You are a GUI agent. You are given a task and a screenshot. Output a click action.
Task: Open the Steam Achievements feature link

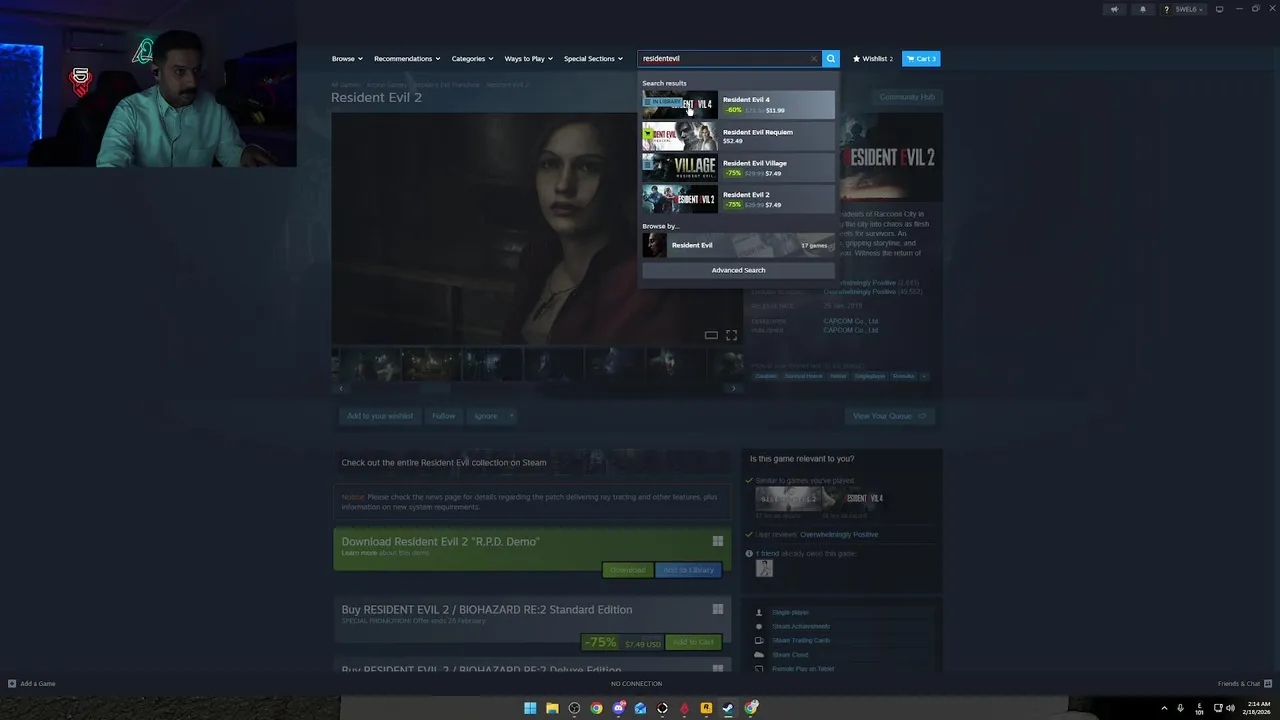click(801, 626)
